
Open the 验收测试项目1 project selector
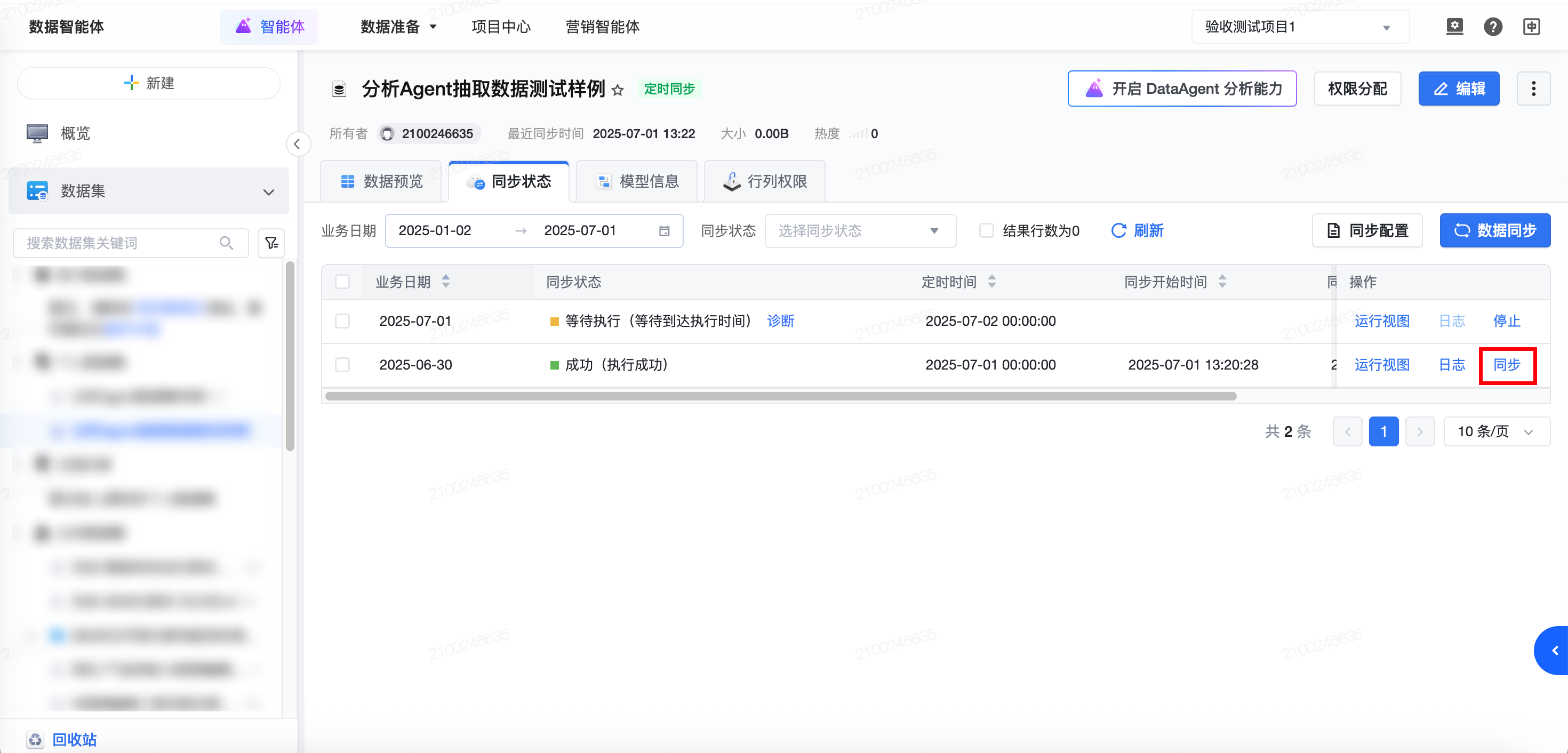(1300, 27)
